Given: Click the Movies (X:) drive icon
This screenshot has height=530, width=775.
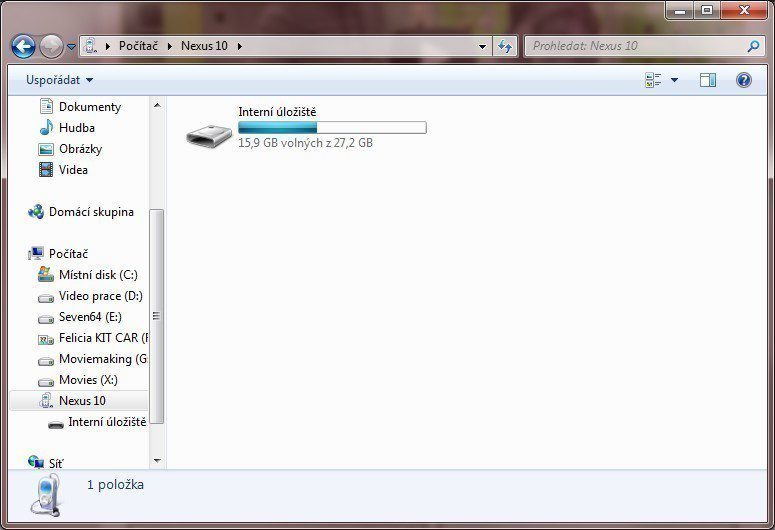Looking at the screenshot, I should 46,382.
